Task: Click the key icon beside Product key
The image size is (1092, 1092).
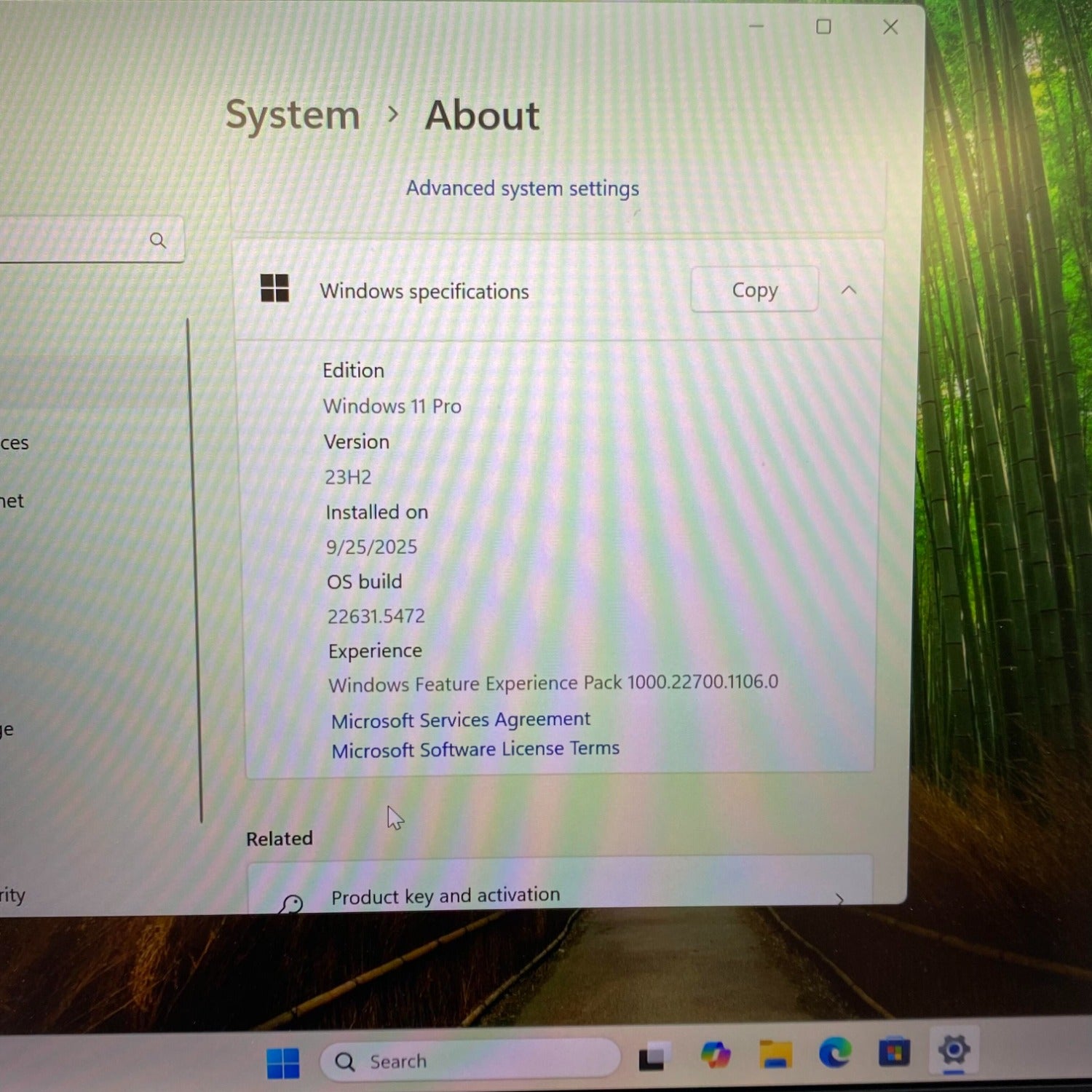Action: point(291,904)
